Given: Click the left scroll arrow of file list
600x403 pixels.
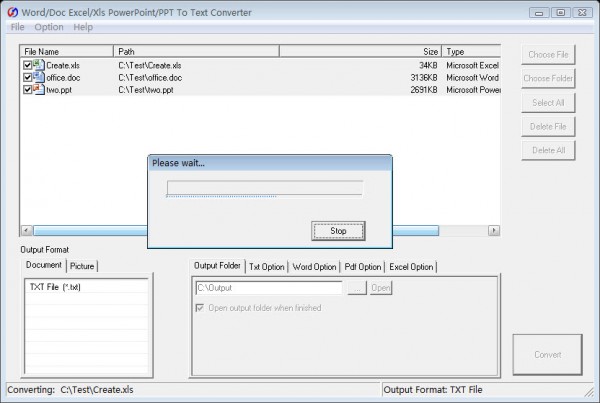Looking at the screenshot, I should [26, 230].
